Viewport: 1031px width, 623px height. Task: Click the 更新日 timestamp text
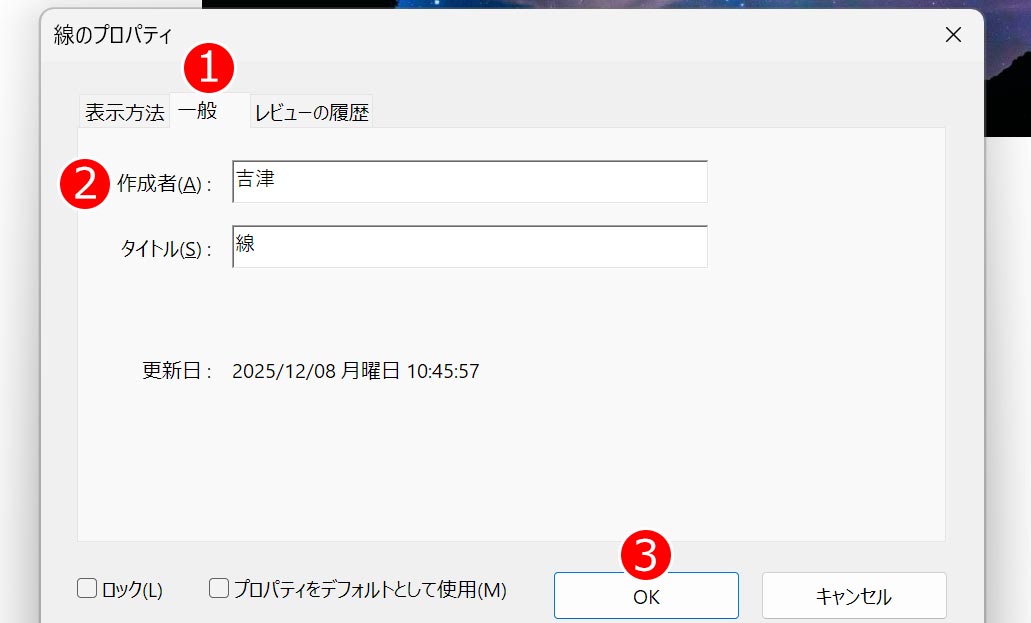355,370
